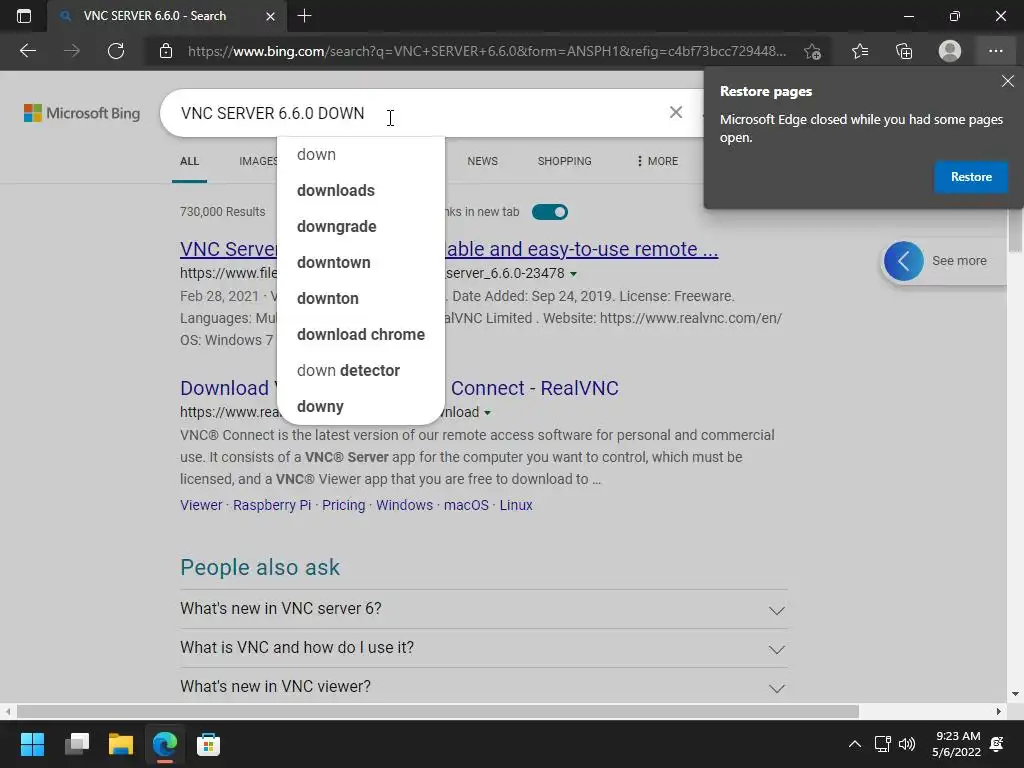Choose the 'downton' suggestion

tap(360, 298)
